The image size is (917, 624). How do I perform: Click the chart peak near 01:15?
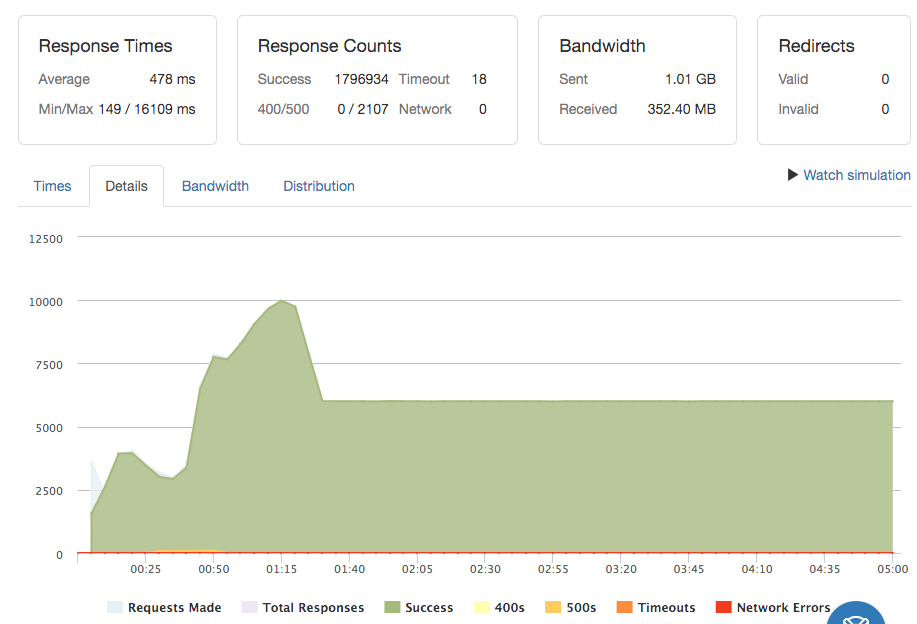click(283, 300)
